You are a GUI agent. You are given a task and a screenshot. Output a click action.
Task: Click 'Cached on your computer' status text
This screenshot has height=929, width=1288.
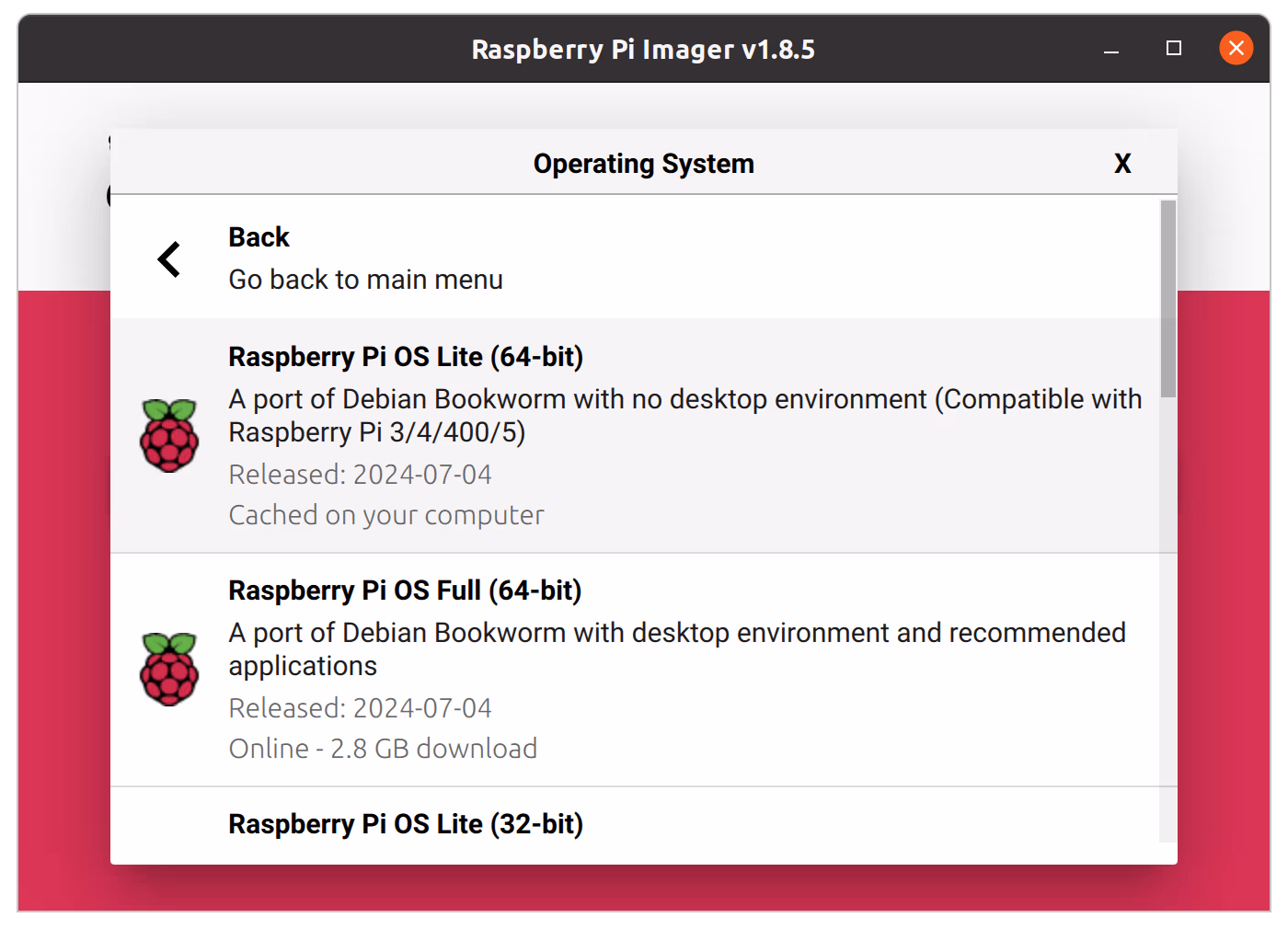[x=386, y=515]
